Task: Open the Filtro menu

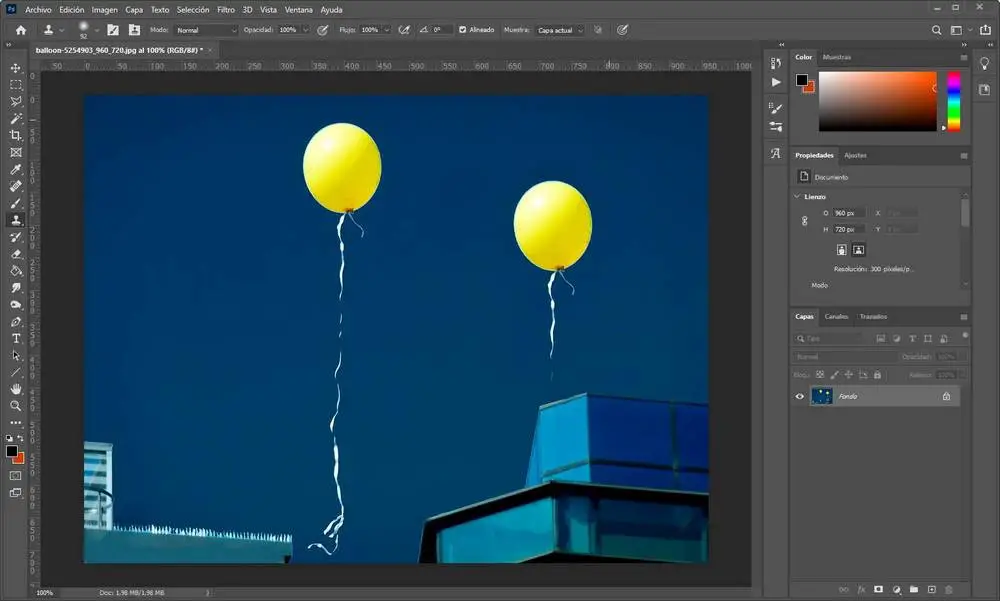Action: coord(225,9)
